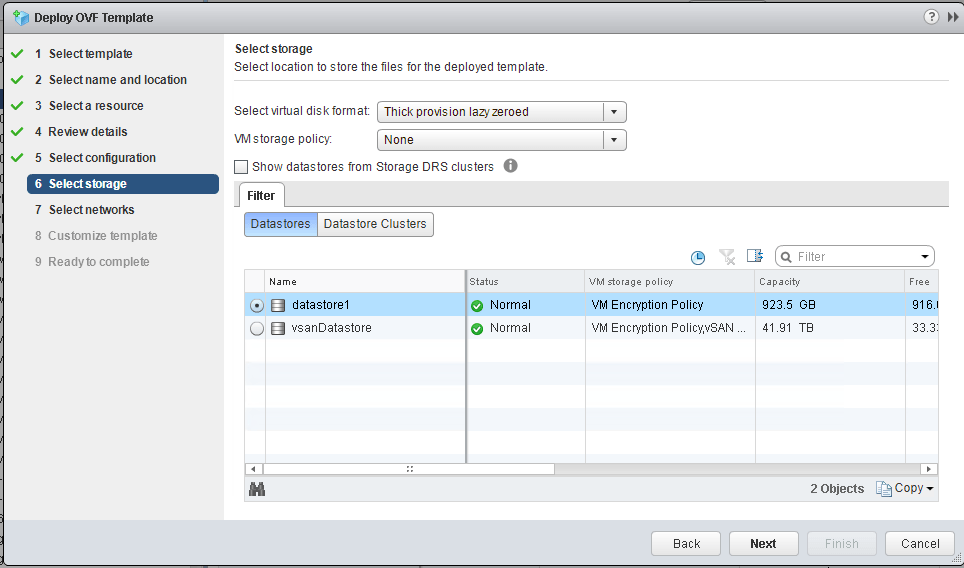This screenshot has height=568, width=964.
Task: Click the binoculars find icon
Action: pyautogui.click(x=257, y=488)
